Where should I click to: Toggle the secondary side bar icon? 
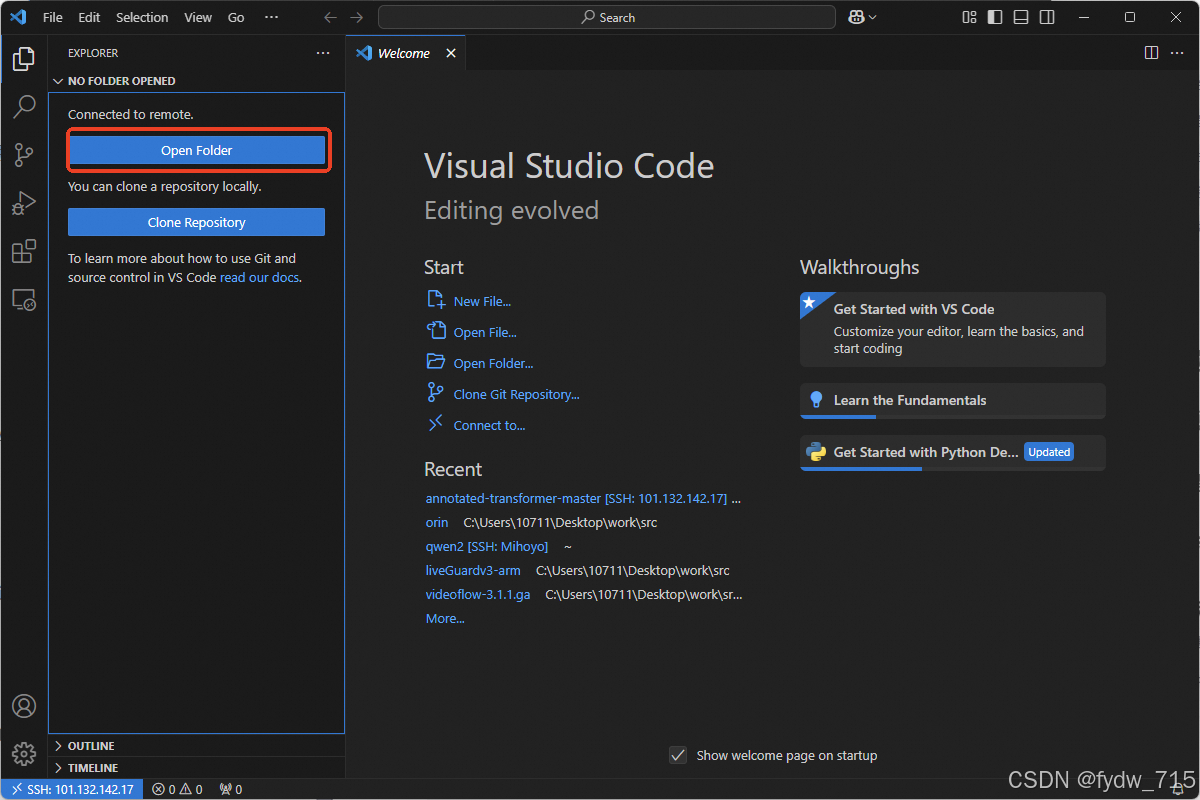(x=1047, y=17)
